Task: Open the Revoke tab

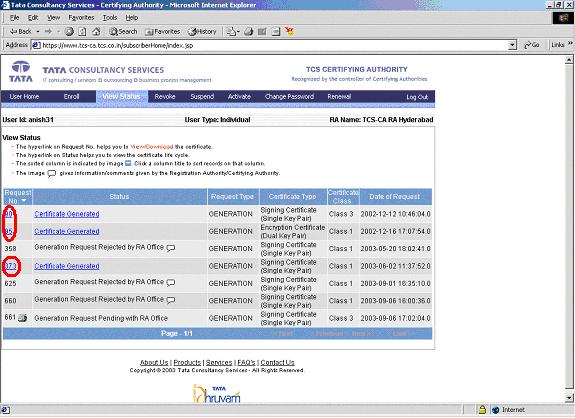Action: (165, 96)
